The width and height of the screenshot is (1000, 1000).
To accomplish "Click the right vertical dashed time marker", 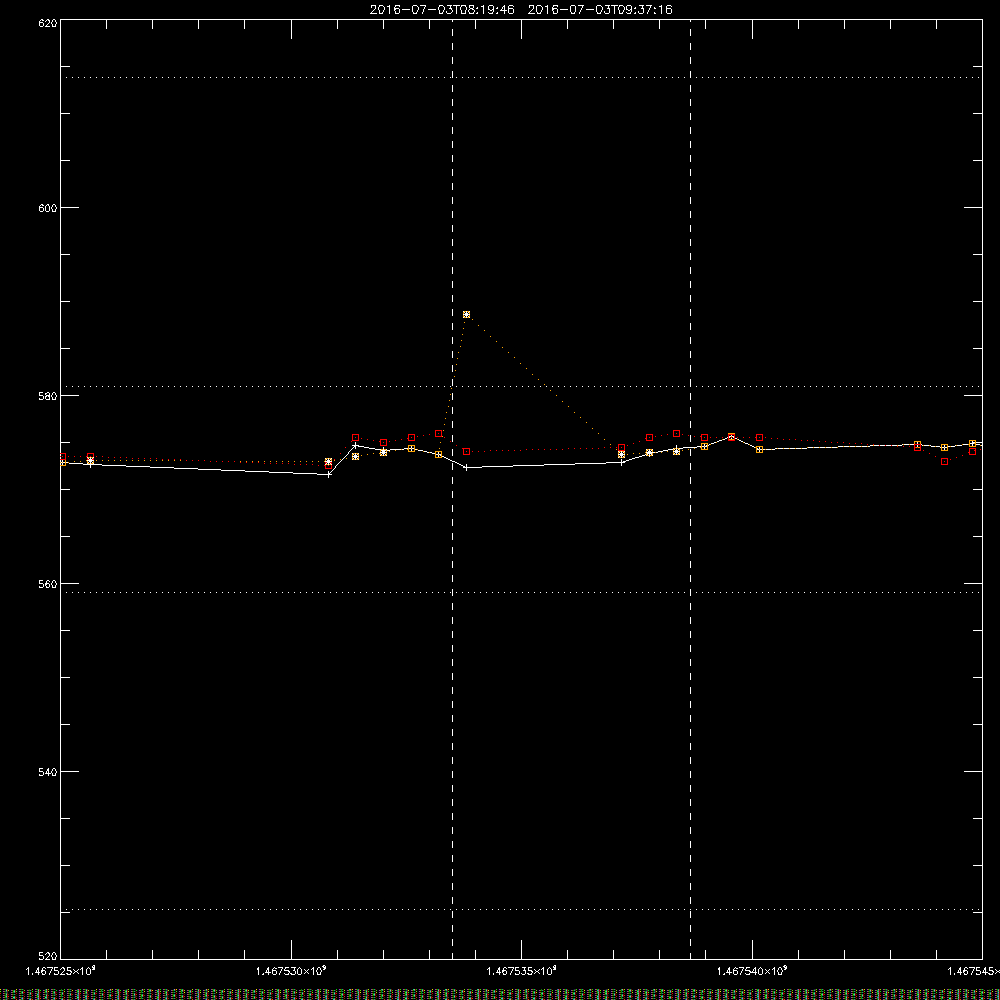I will click(690, 489).
